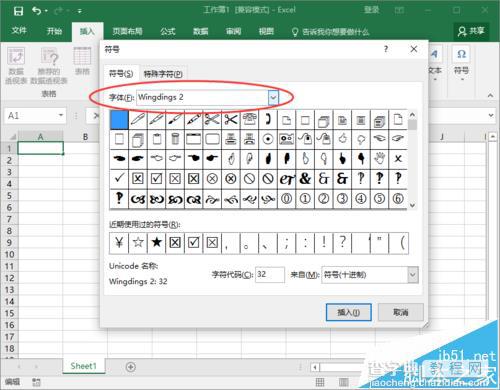Click the Insert button in dialog
The width and height of the screenshot is (500, 390).
pyautogui.click(x=348, y=312)
